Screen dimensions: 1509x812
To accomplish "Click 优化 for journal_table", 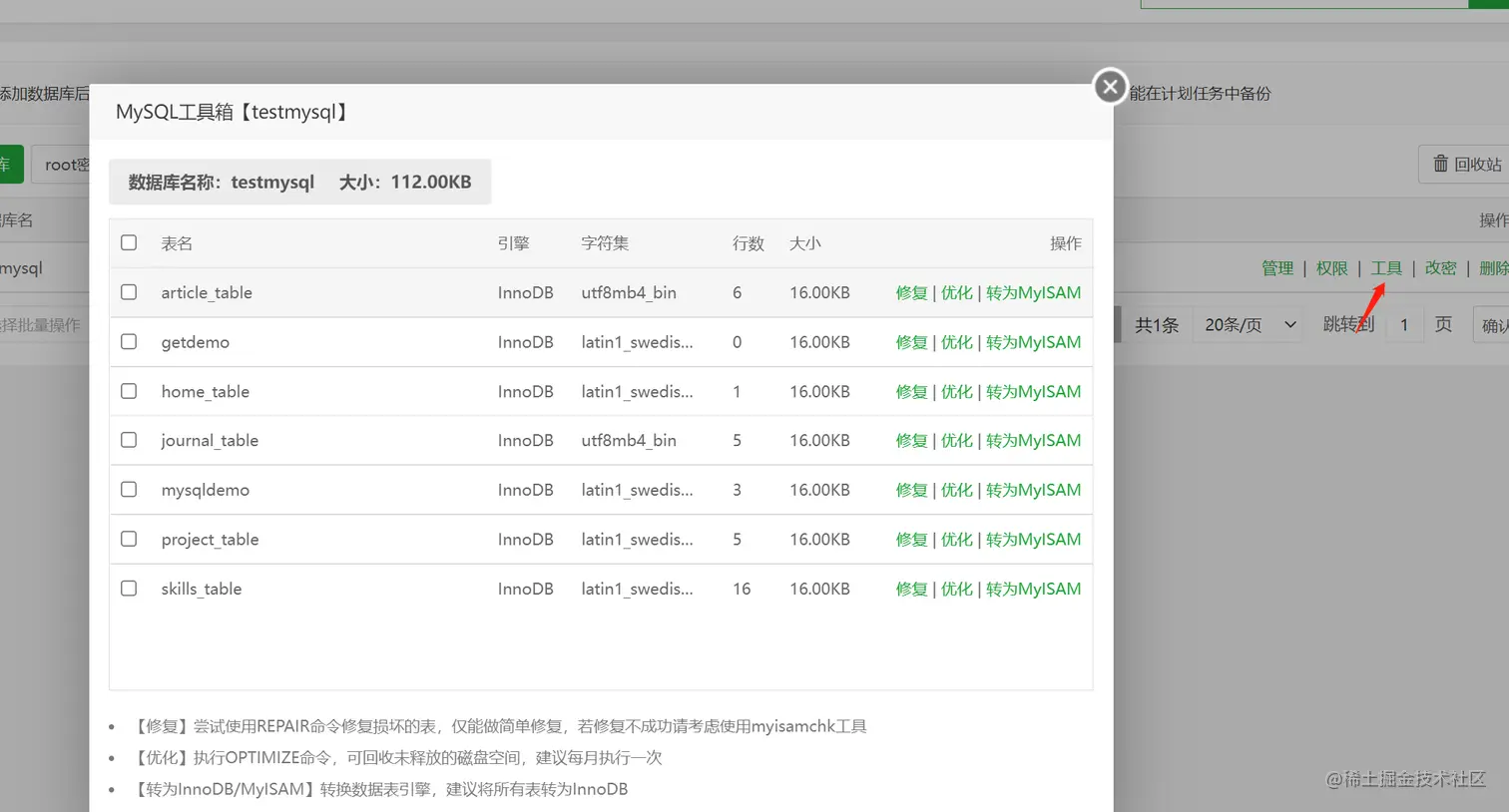I will [956, 440].
